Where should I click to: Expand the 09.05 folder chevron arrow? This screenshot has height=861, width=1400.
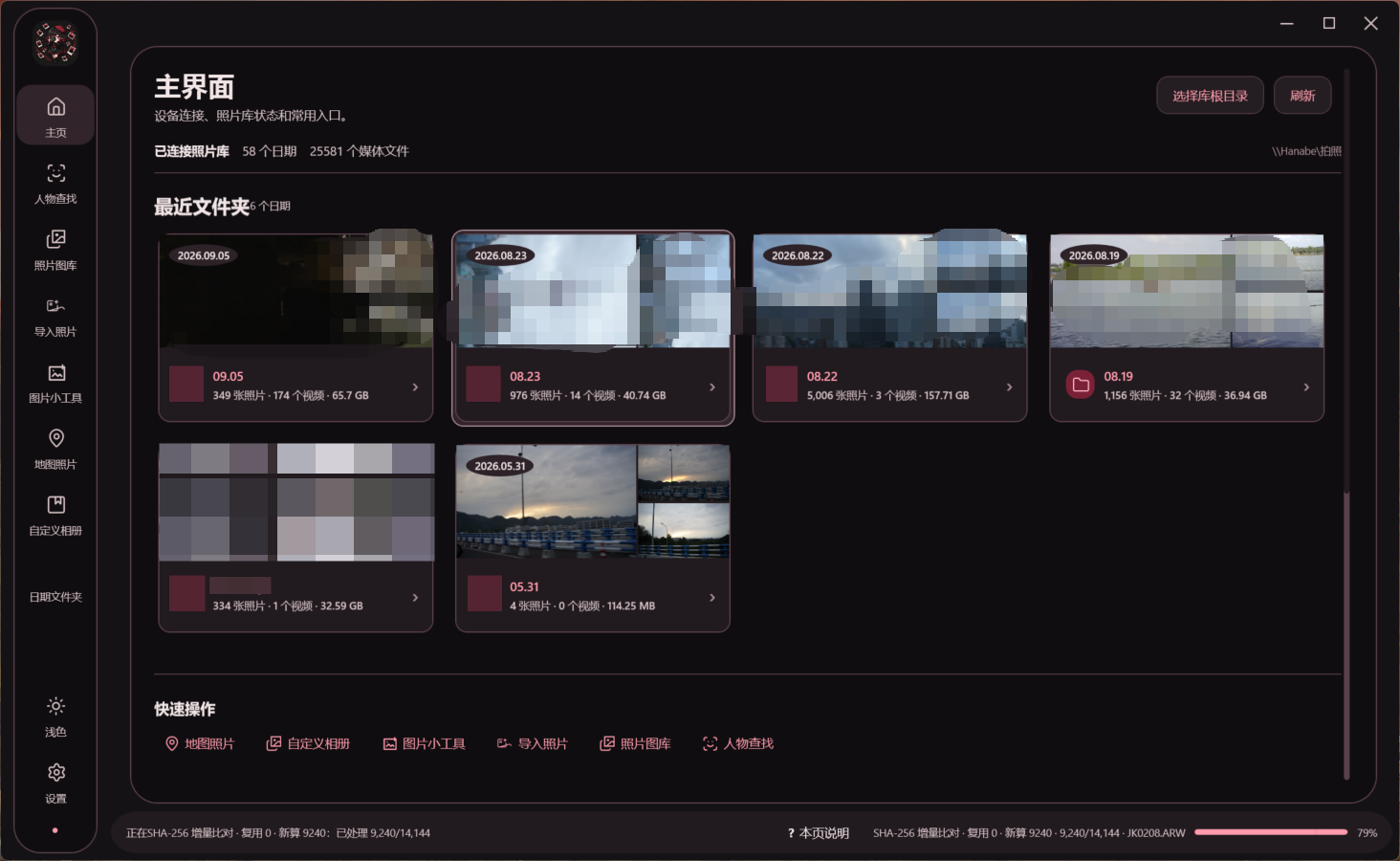[415, 386]
